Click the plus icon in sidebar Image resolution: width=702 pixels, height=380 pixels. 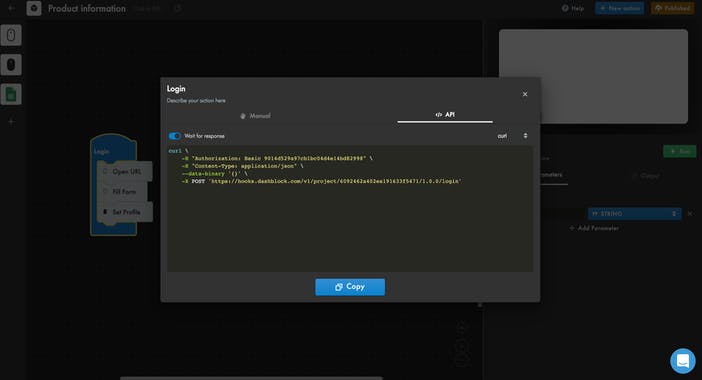pyautogui.click(x=11, y=121)
